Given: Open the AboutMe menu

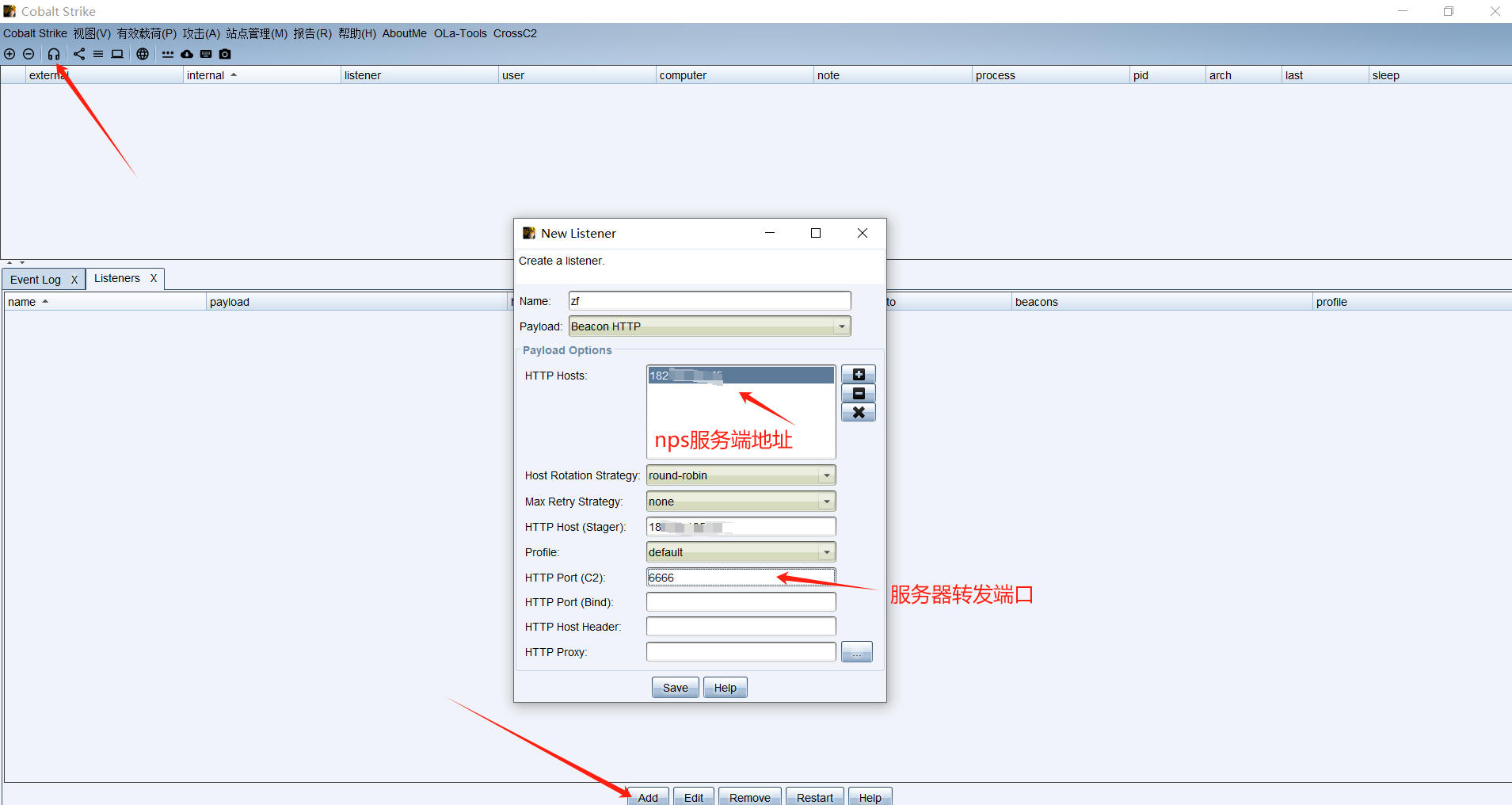Looking at the screenshot, I should point(405,33).
